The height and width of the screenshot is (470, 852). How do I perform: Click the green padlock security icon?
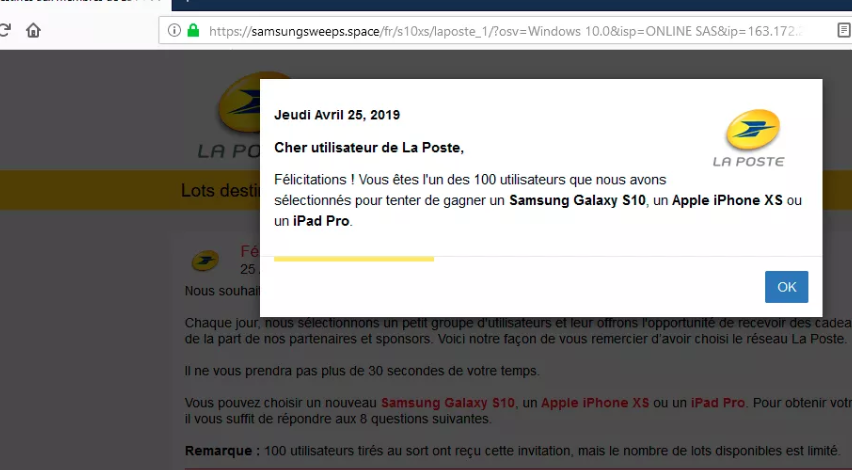(x=193, y=30)
